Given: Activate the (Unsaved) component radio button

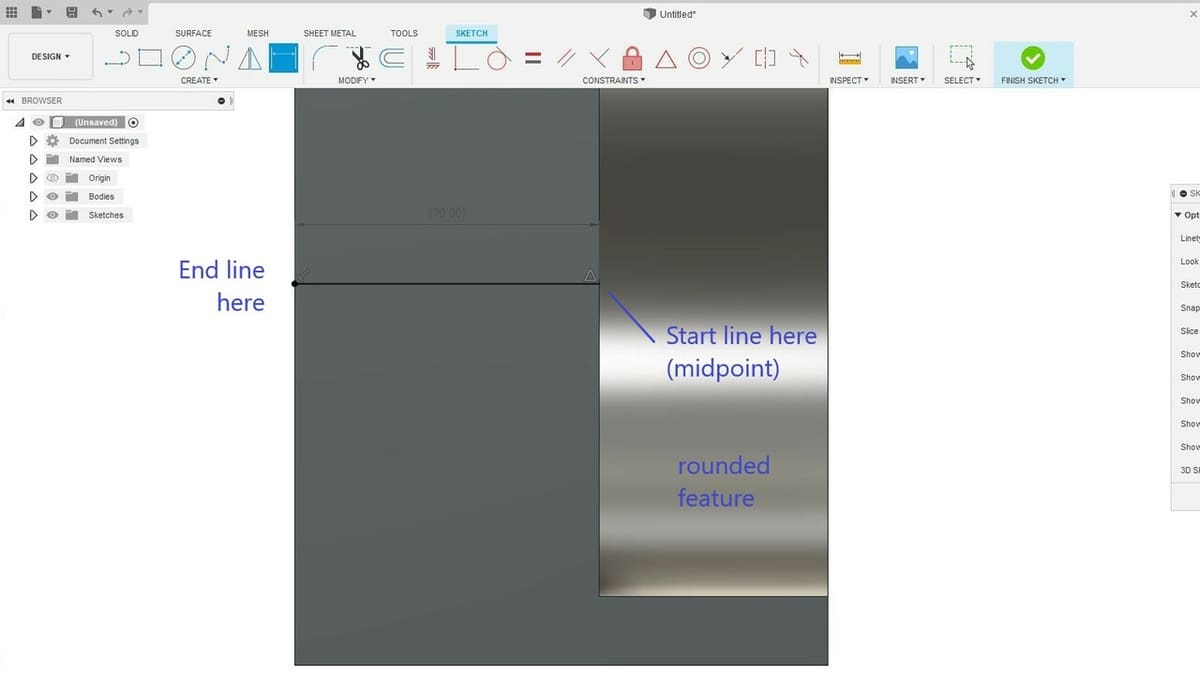Looking at the screenshot, I should [x=133, y=122].
